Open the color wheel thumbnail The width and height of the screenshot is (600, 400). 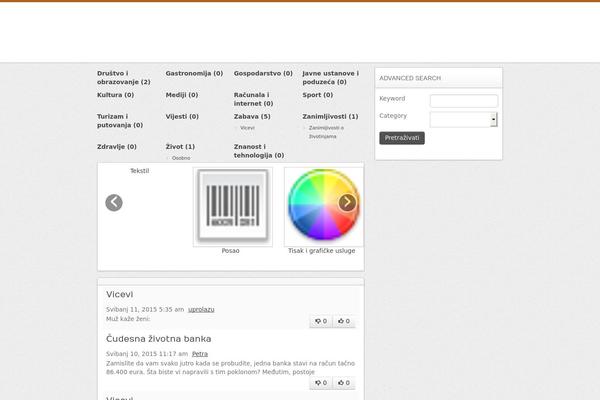tap(324, 207)
